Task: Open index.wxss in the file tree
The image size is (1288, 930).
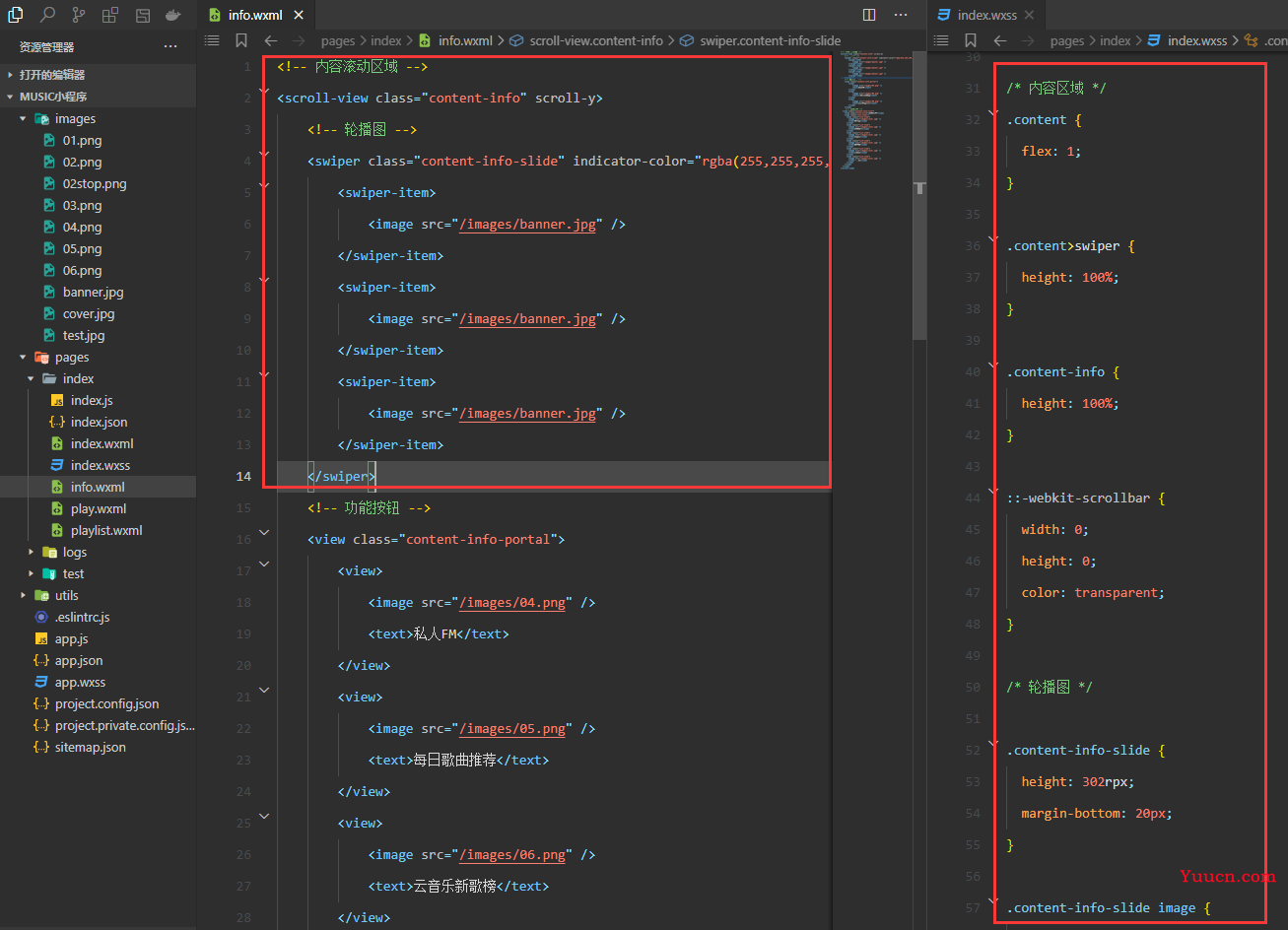Action: 101,465
